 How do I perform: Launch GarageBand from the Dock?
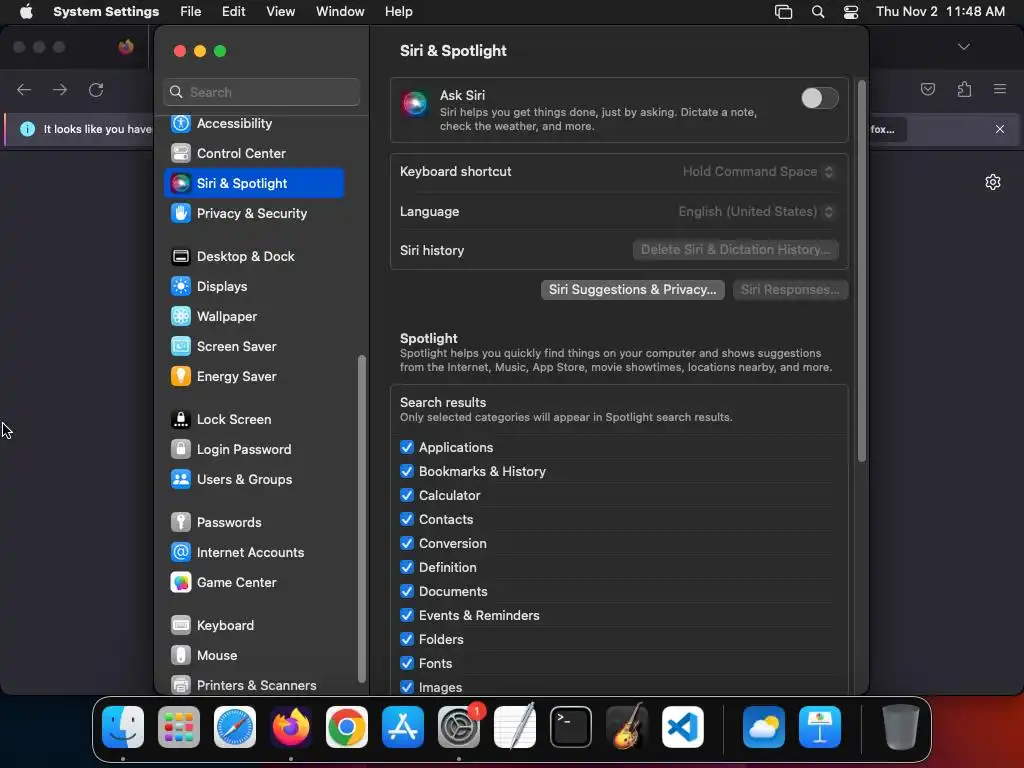tap(627, 727)
